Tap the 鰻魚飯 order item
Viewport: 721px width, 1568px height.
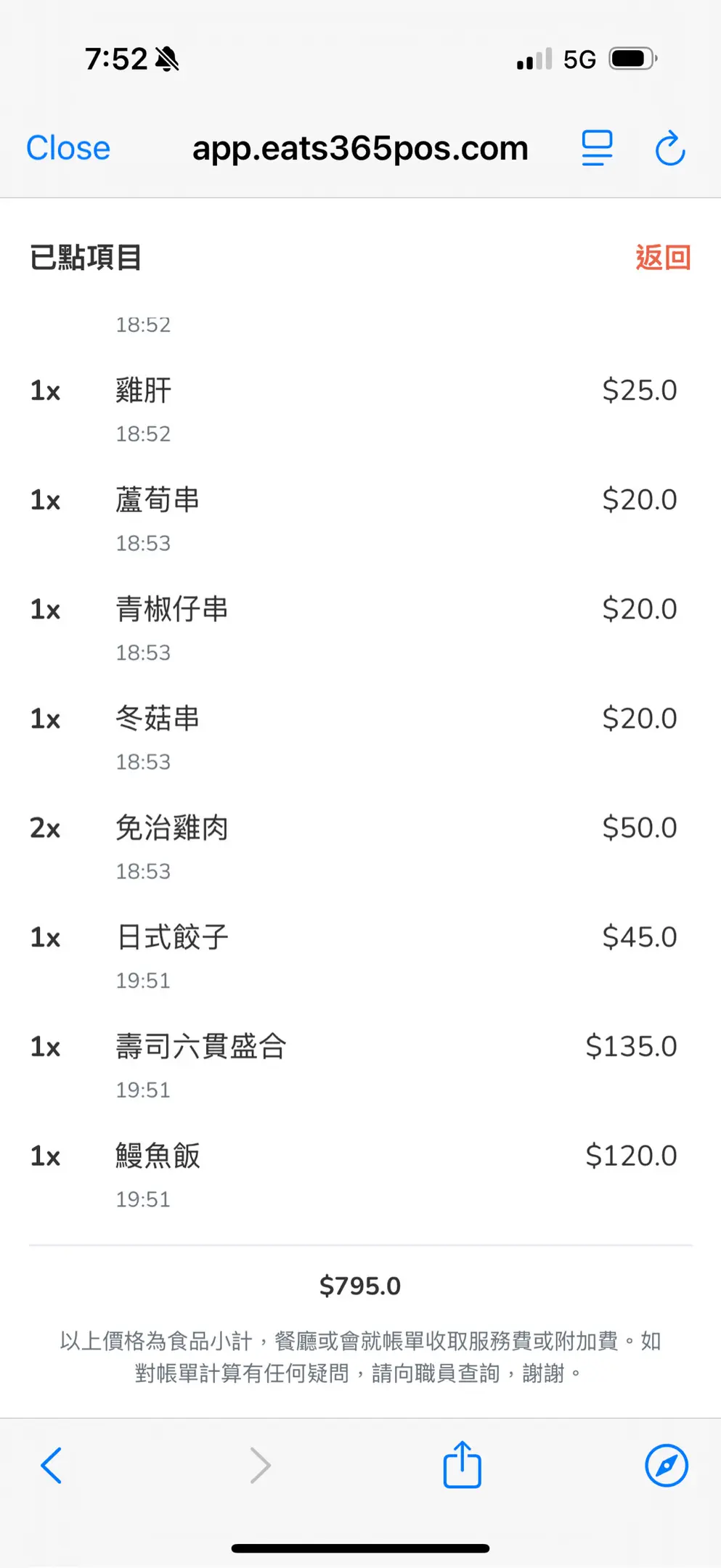158,1156
